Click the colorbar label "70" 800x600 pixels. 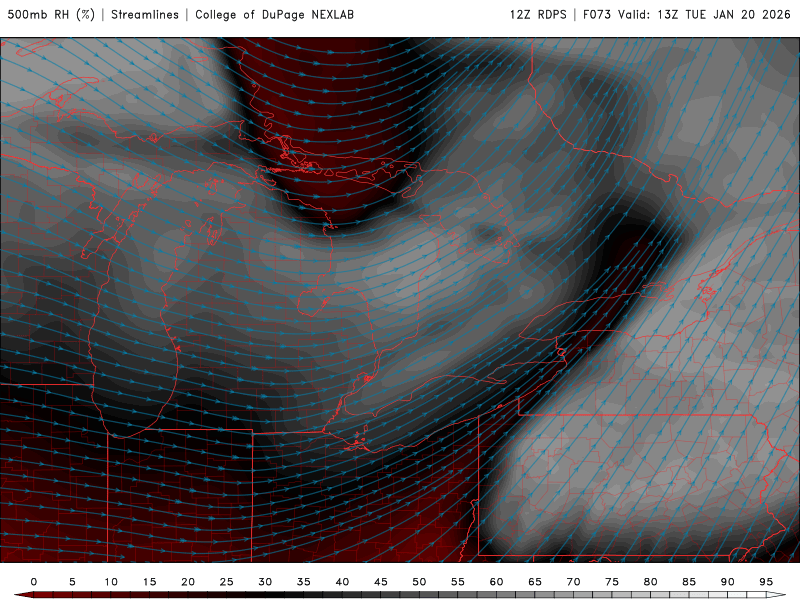[x=573, y=582]
